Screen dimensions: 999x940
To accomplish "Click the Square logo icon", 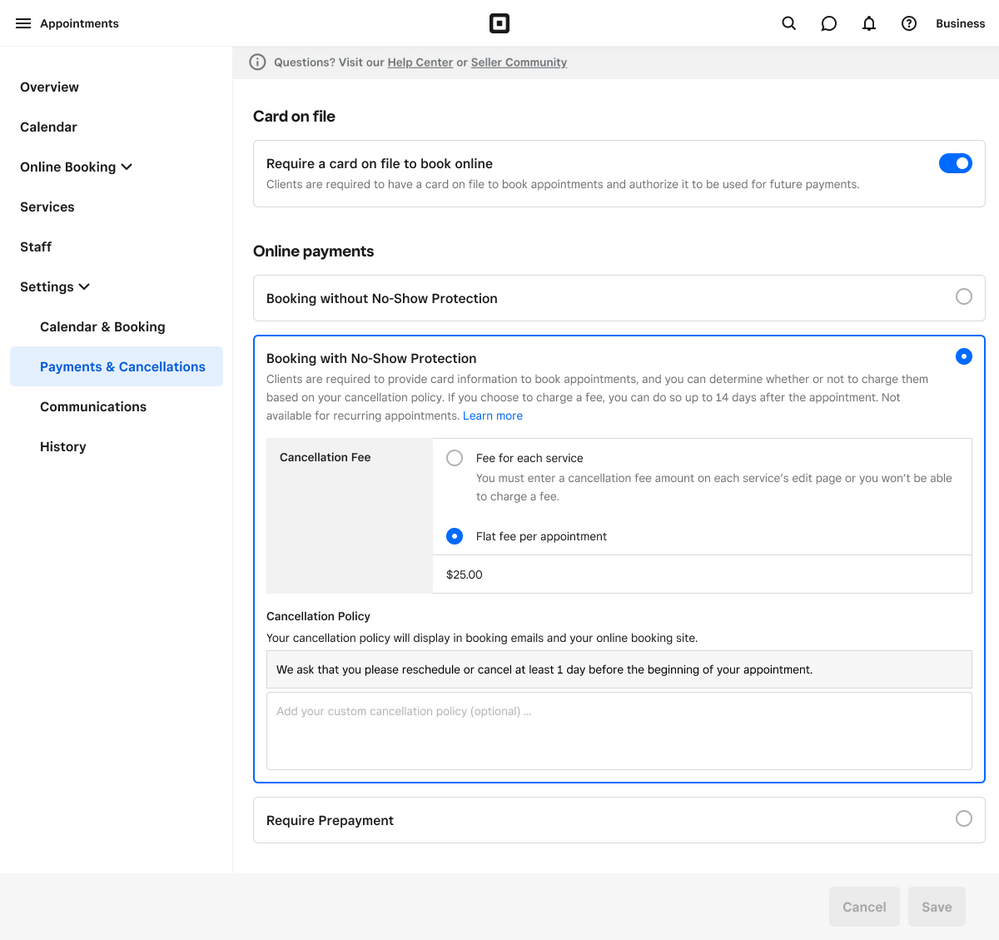I will [x=499, y=23].
